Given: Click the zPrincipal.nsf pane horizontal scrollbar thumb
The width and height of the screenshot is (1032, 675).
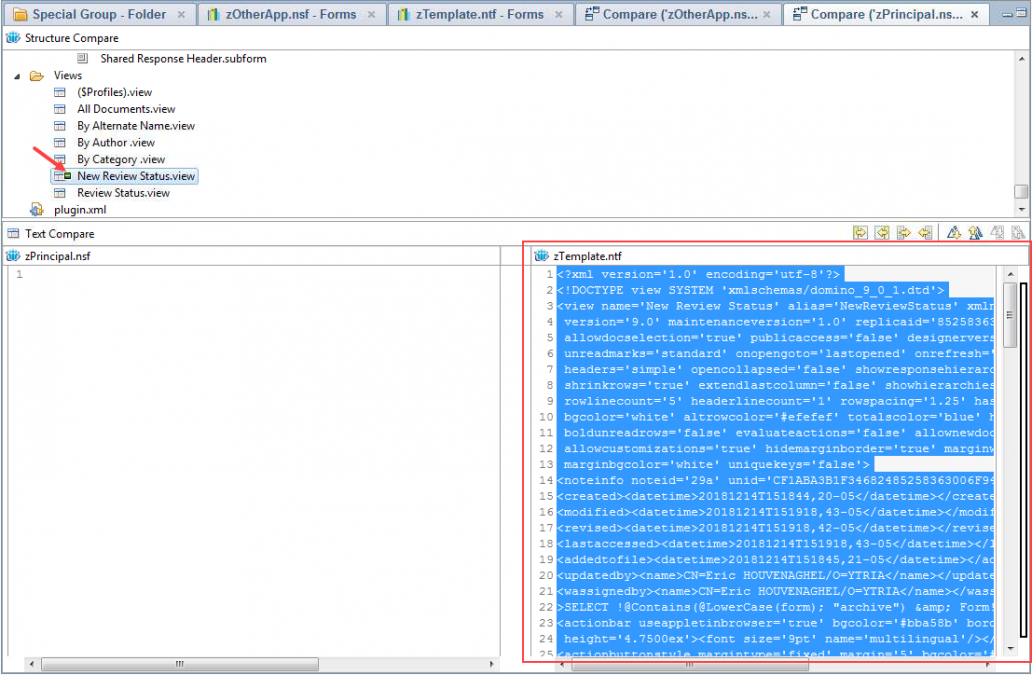Looking at the screenshot, I should [x=179, y=664].
